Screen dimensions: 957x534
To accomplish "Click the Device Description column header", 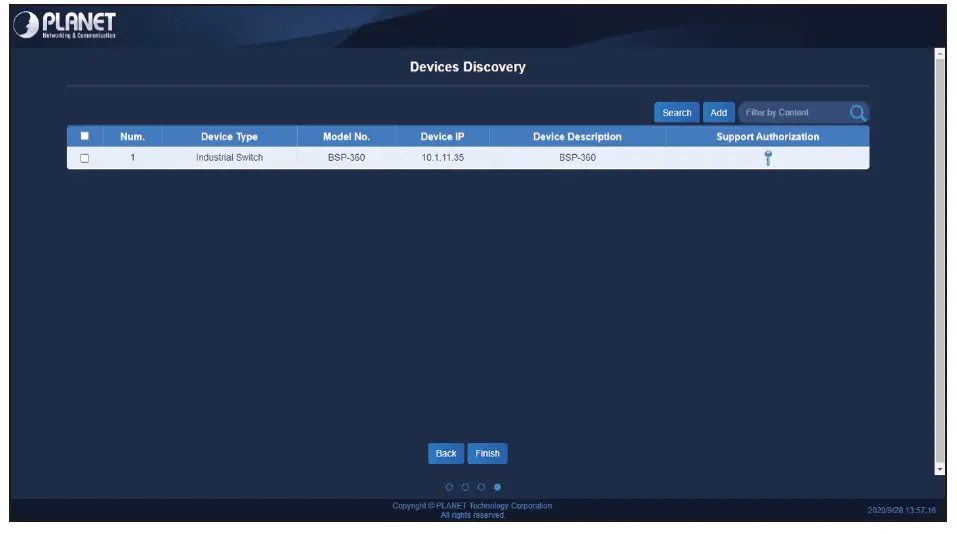I will [577, 136].
